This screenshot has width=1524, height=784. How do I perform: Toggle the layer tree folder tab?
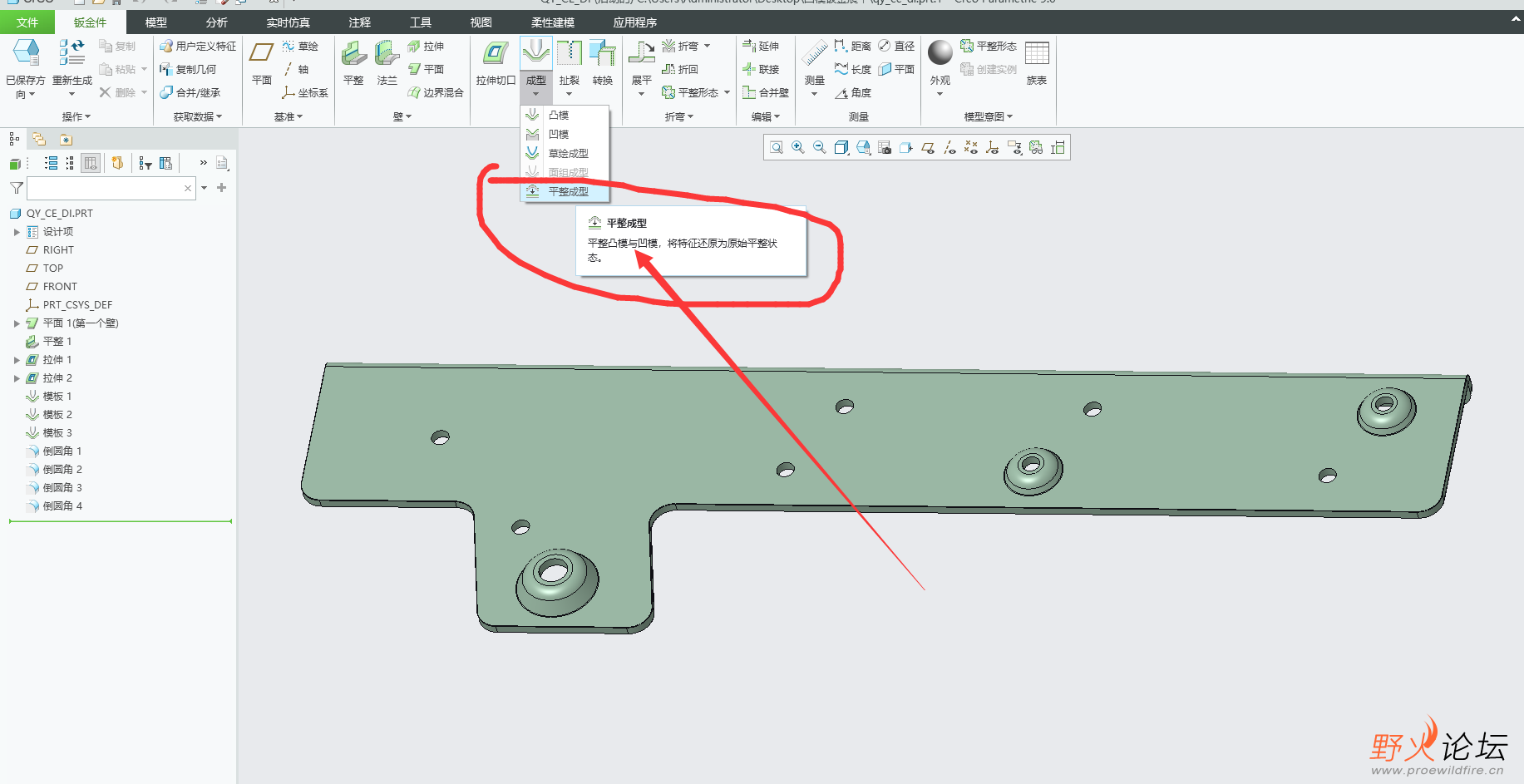[x=39, y=139]
